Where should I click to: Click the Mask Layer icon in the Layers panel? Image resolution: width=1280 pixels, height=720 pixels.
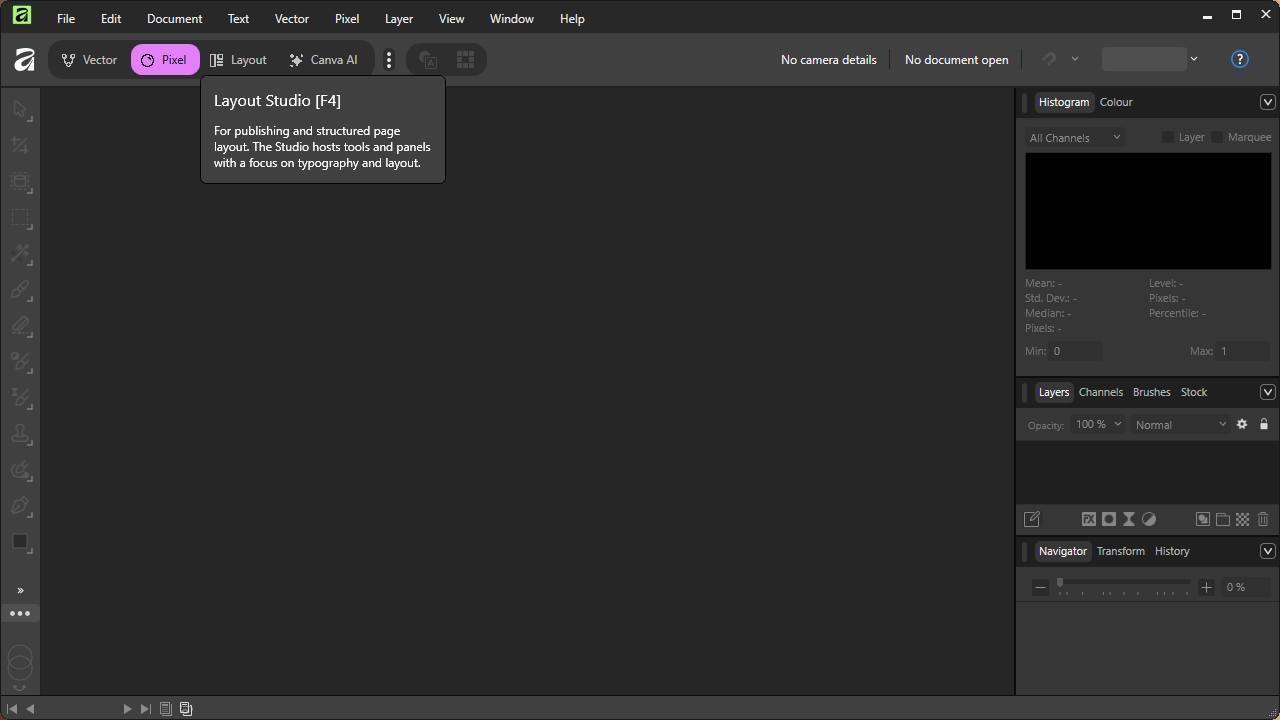(1108, 519)
